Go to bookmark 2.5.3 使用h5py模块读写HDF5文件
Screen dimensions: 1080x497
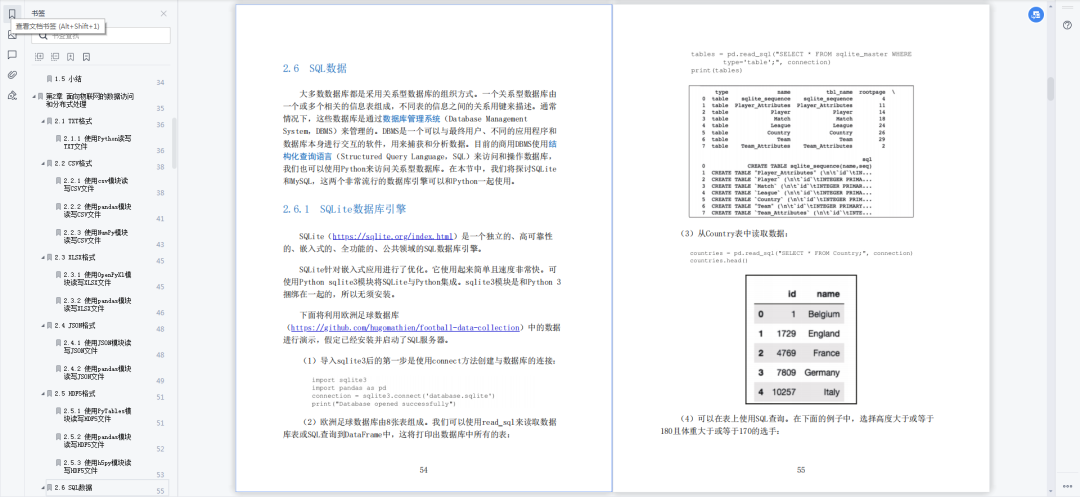click(x=96, y=466)
